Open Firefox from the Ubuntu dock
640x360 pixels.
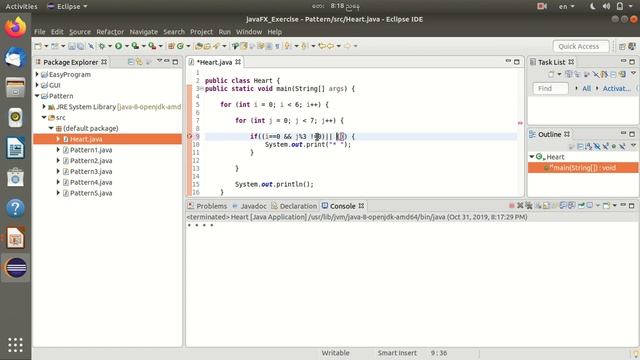(16, 28)
